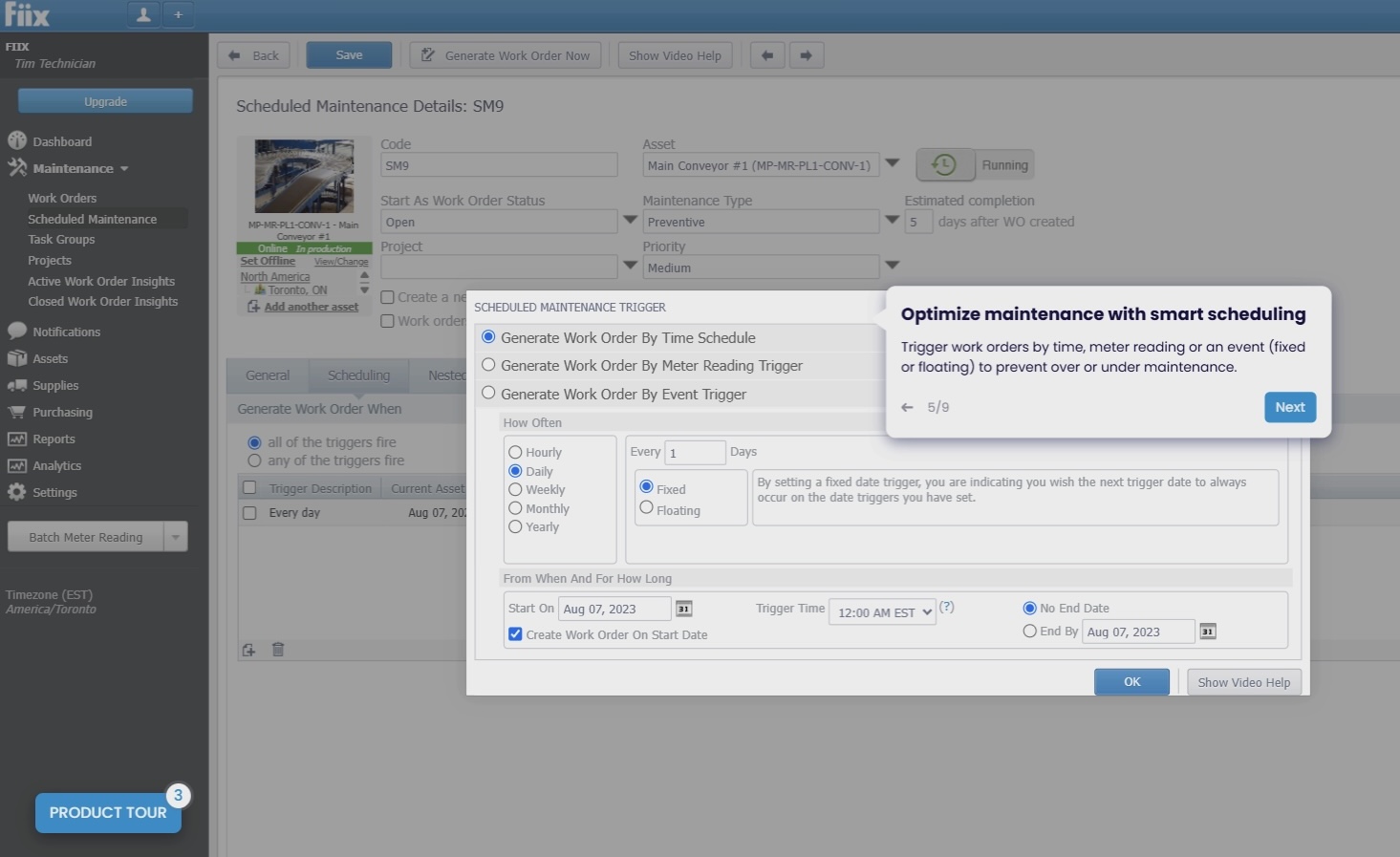Click the Supplies sidebar icon

pos(16,385)
